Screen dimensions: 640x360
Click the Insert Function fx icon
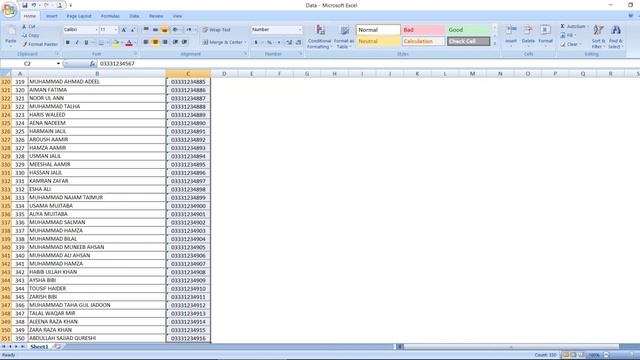[x=92, y=64]
